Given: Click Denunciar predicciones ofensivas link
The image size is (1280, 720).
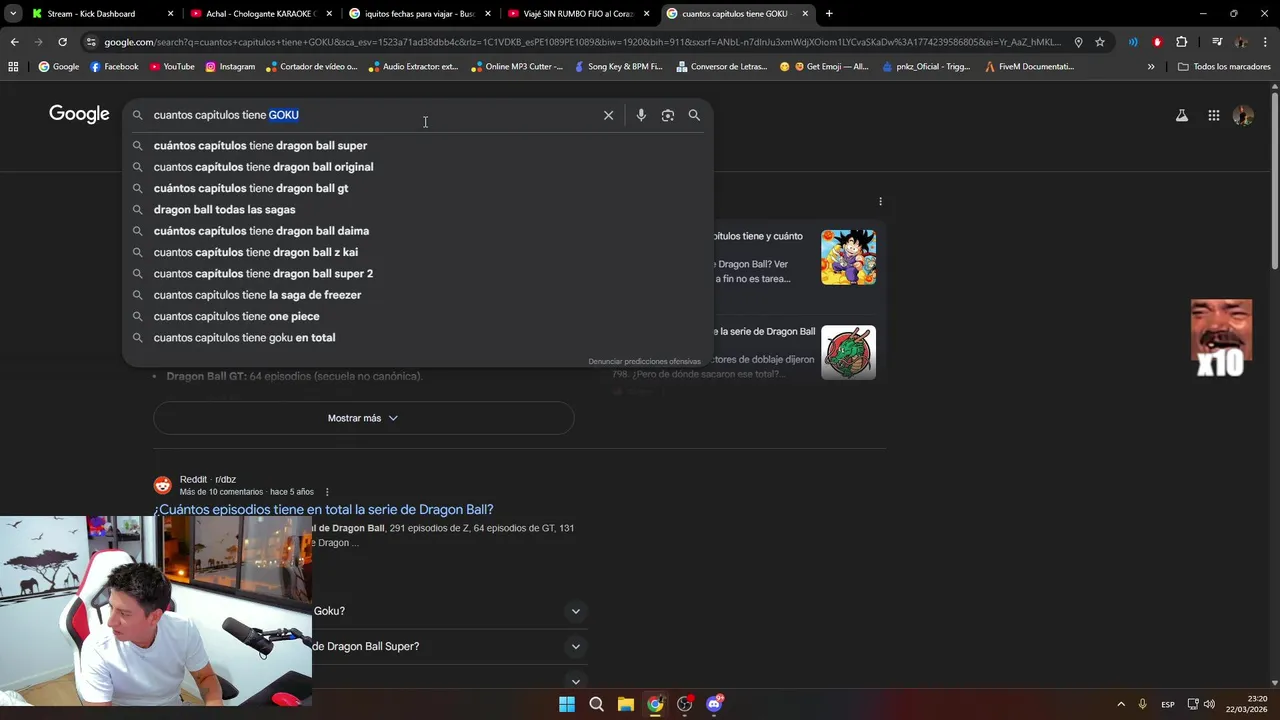Looking at the screenshot, I should coord(644,361).
